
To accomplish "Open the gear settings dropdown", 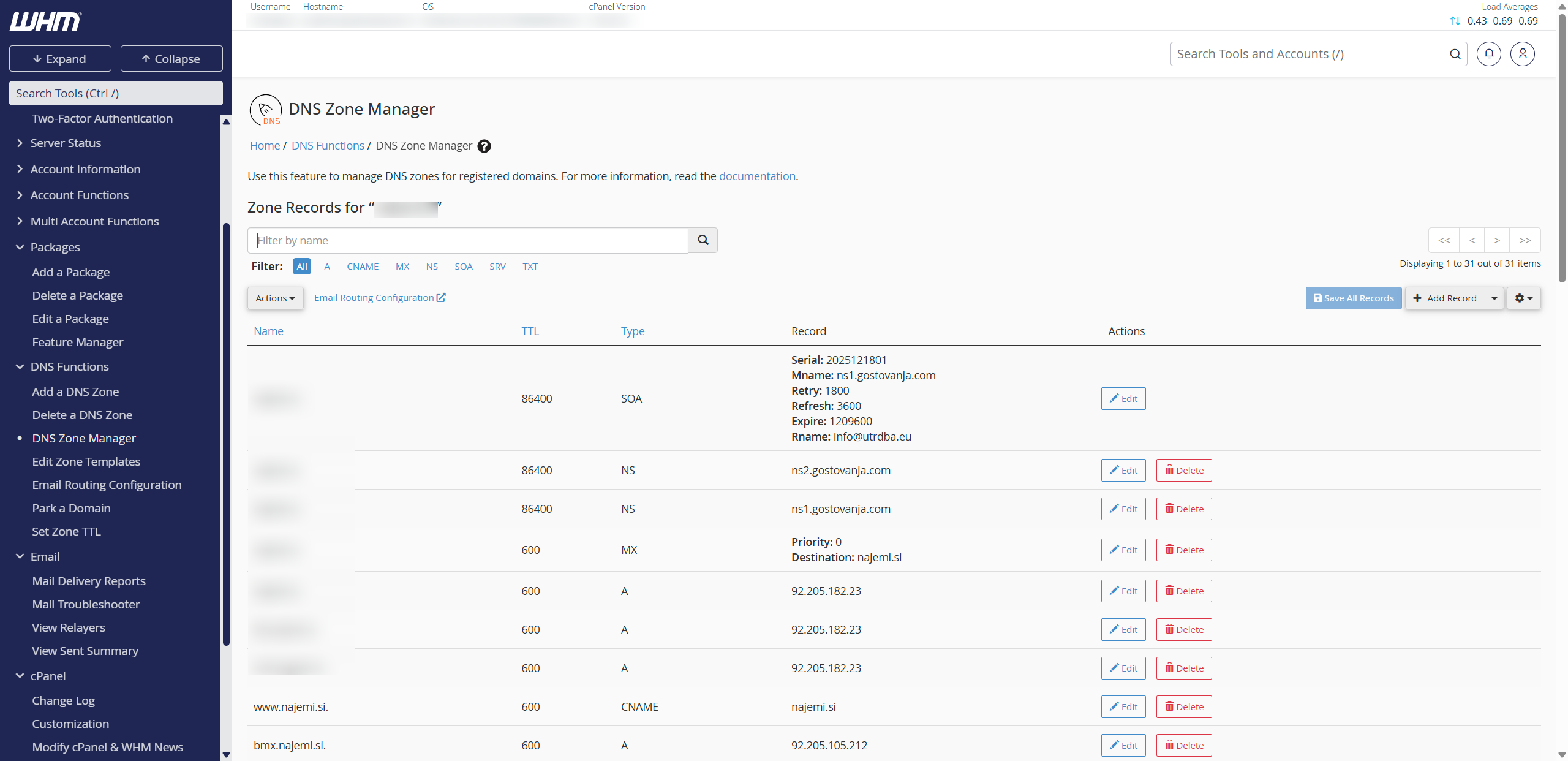I will 1523,298.
